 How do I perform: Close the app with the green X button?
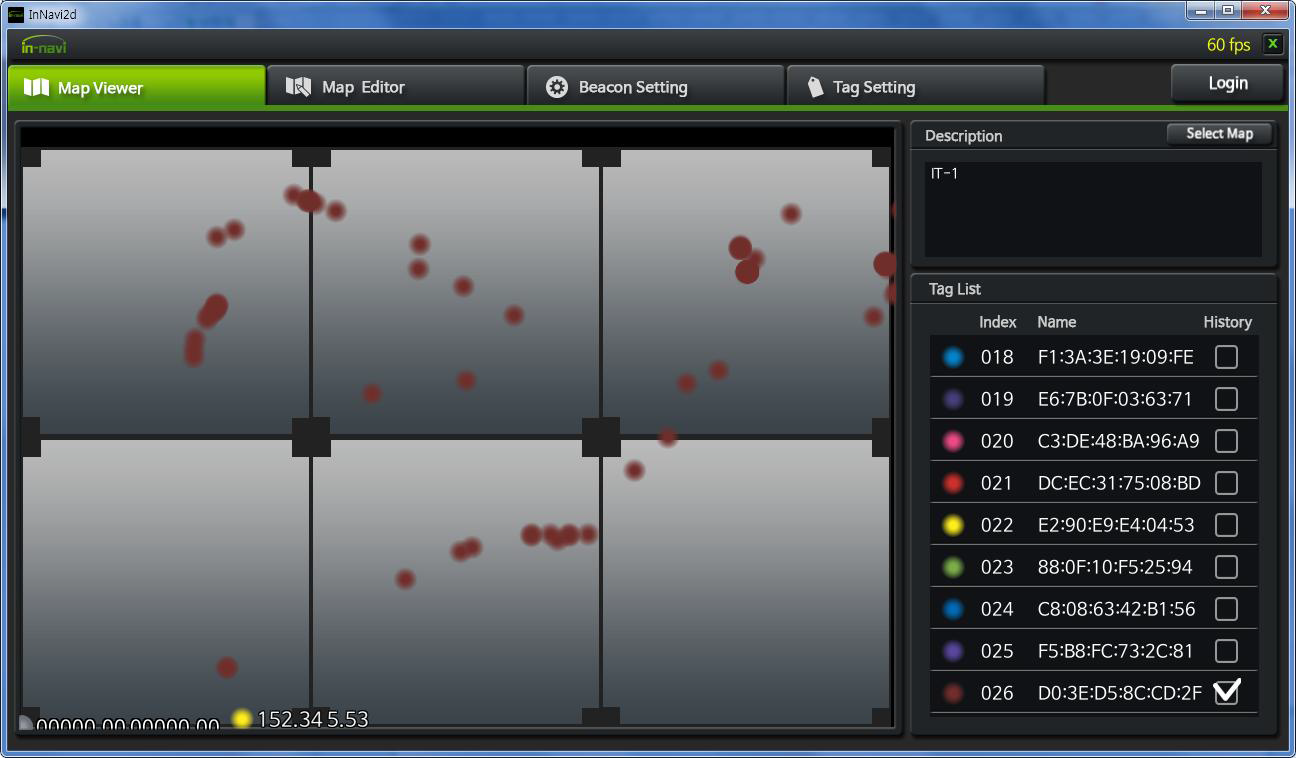click(1272, 44)
